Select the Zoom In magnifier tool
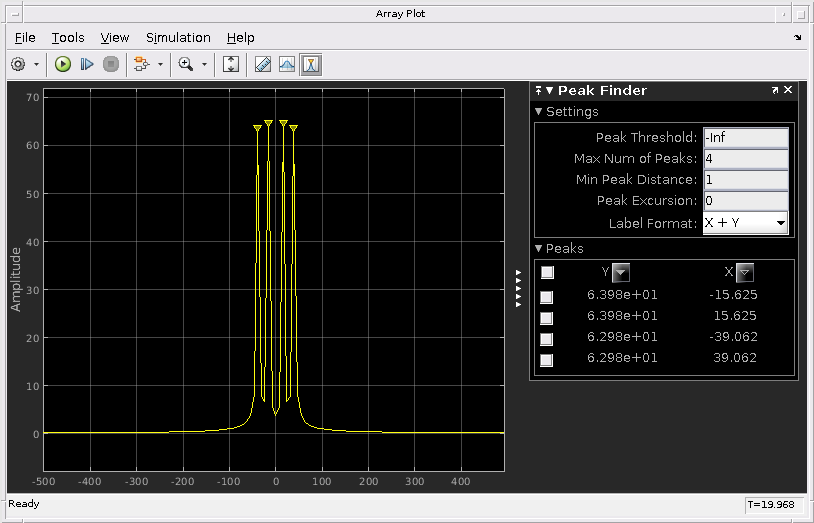 (x=186, y=64)
